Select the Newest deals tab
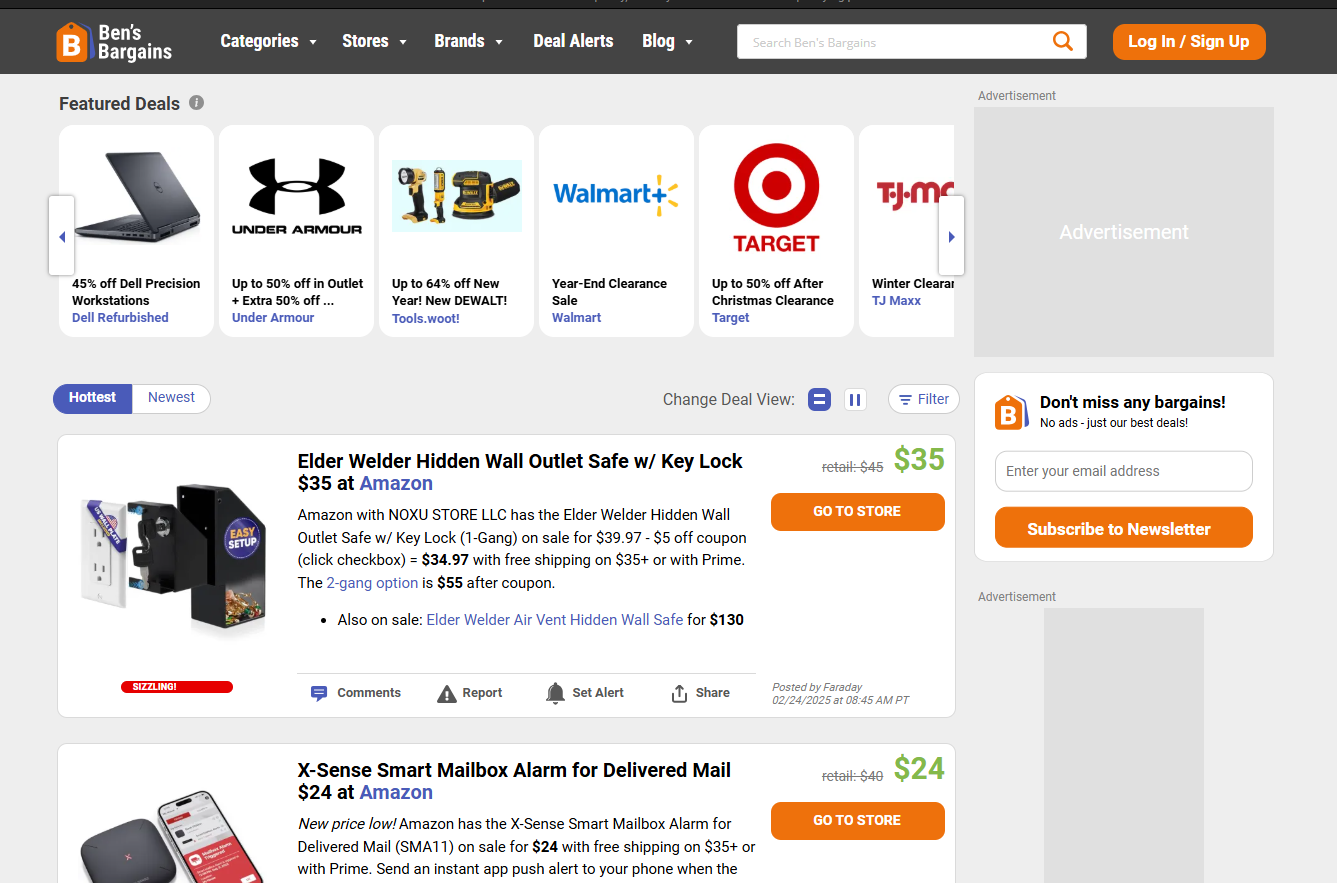Screen dimensions: 1337x883 click(172, 398)
